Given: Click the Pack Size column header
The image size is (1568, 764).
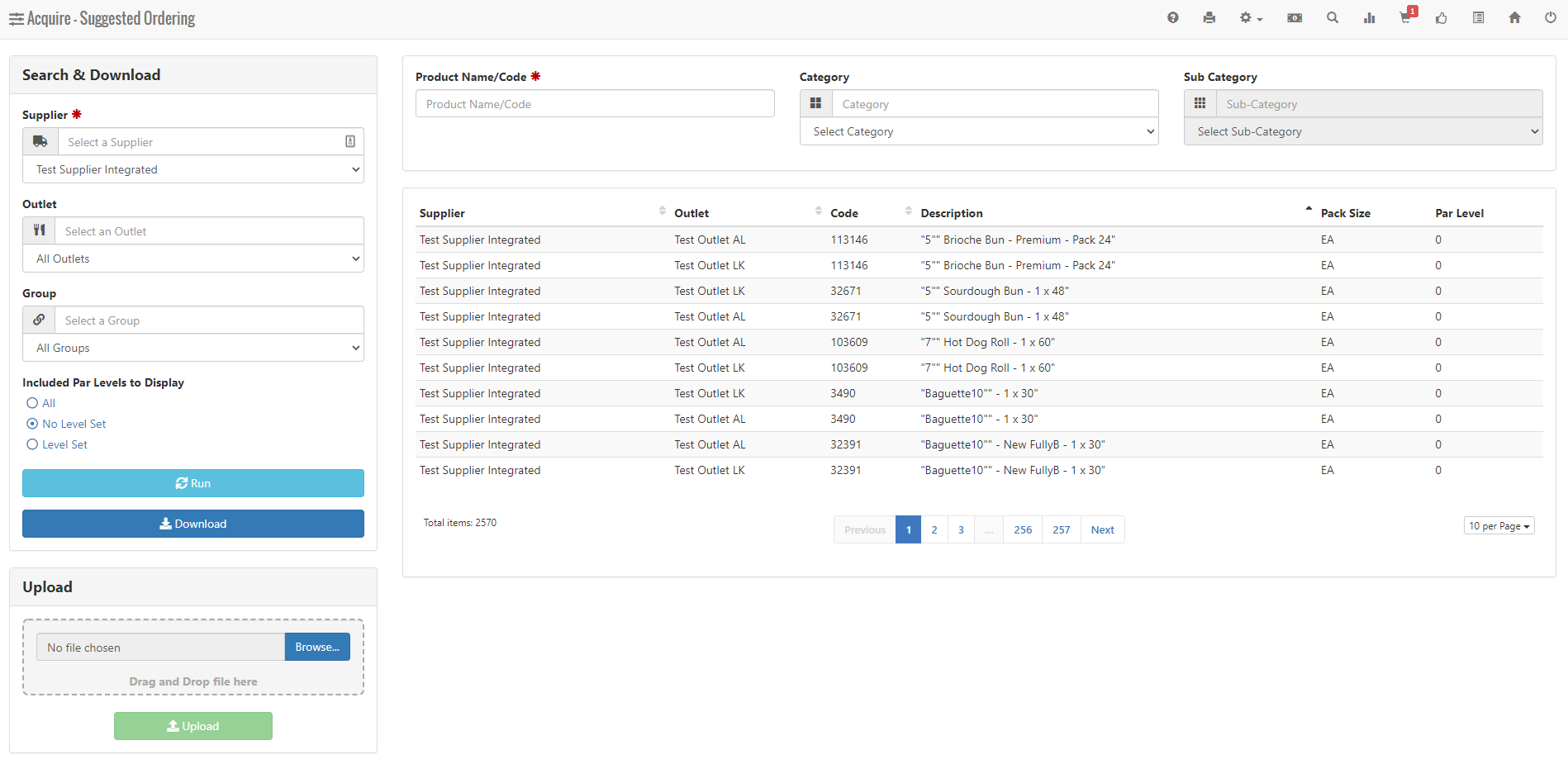Looking at the screenshot, I should click(1345, 213).
